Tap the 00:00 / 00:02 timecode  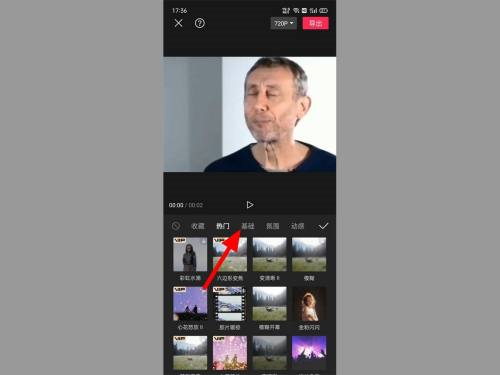(x=186, y=205)
